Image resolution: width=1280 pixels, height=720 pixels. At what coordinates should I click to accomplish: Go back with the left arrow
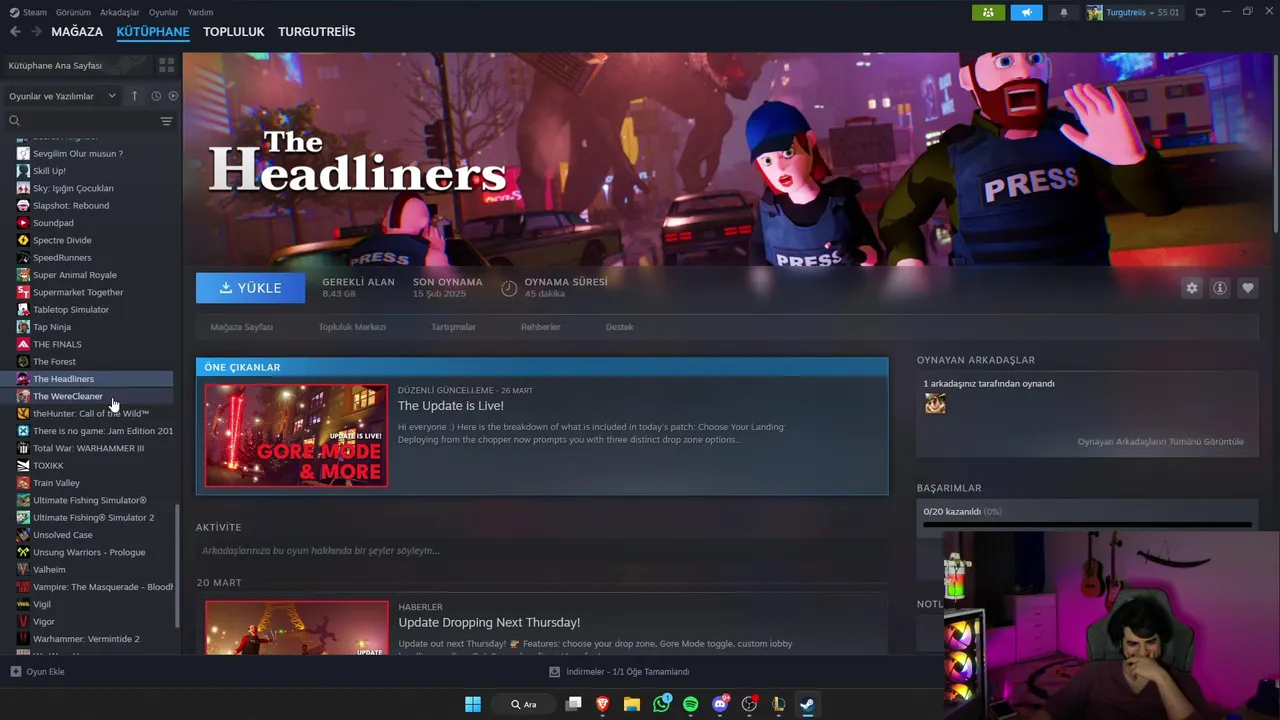click(x=15, y=31)
